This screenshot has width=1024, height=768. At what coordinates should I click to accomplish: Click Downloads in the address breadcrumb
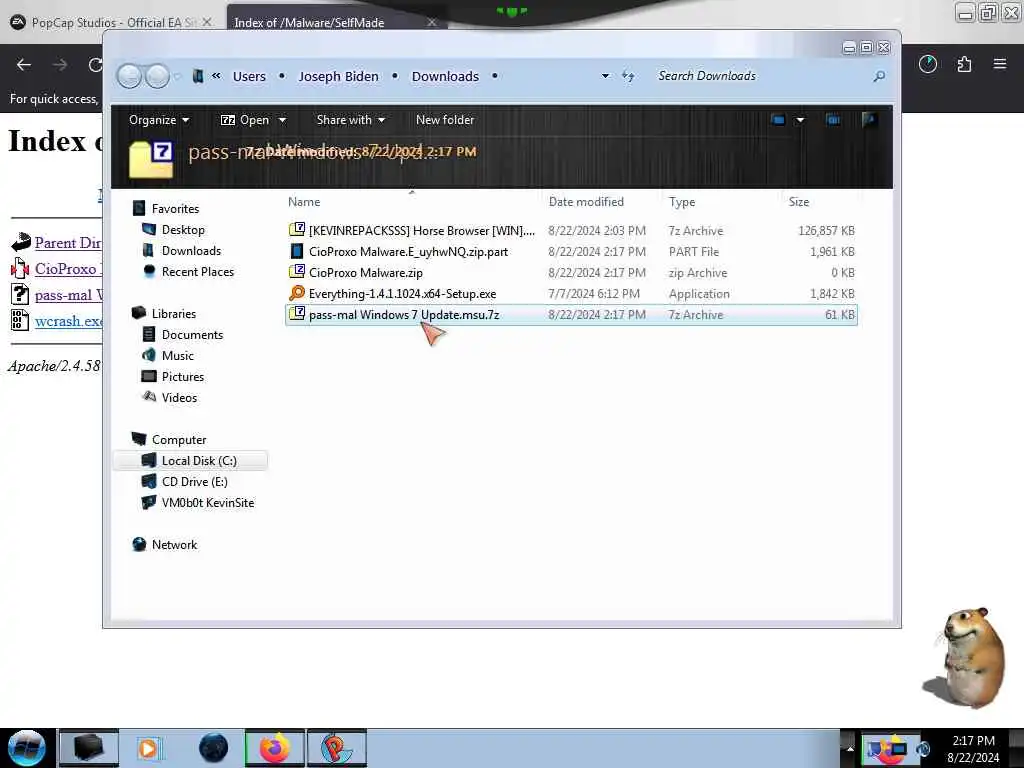445,76
